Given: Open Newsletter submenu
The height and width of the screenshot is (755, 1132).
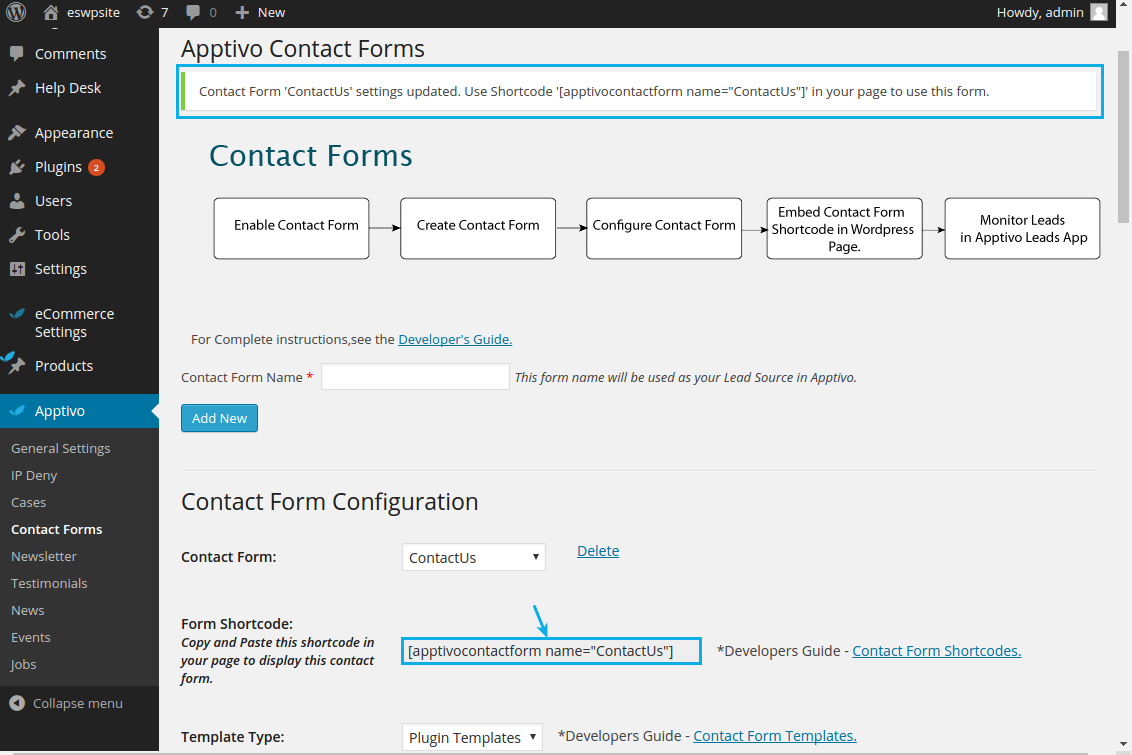Looking at the screenshot, I should pyautogui.click(x=43, y=557).
